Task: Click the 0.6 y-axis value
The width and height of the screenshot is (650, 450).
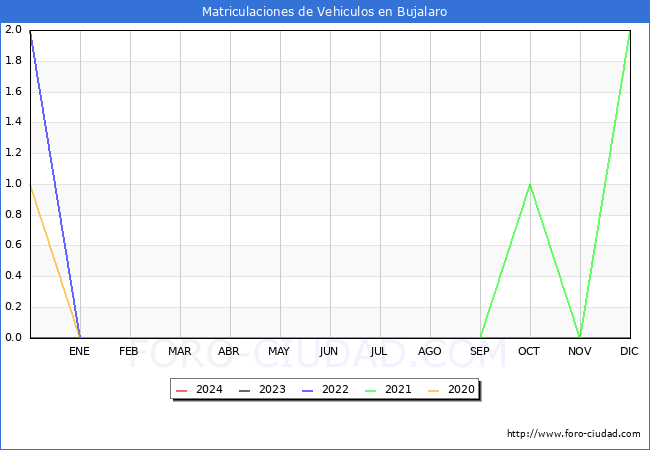Action: click(13, 245)
